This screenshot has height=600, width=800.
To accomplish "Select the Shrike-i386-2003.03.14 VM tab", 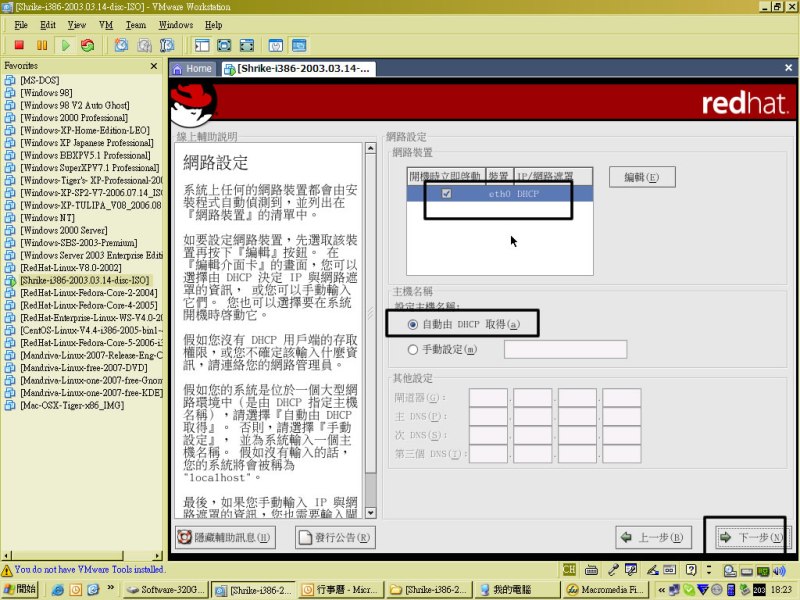I will (298, 69).
